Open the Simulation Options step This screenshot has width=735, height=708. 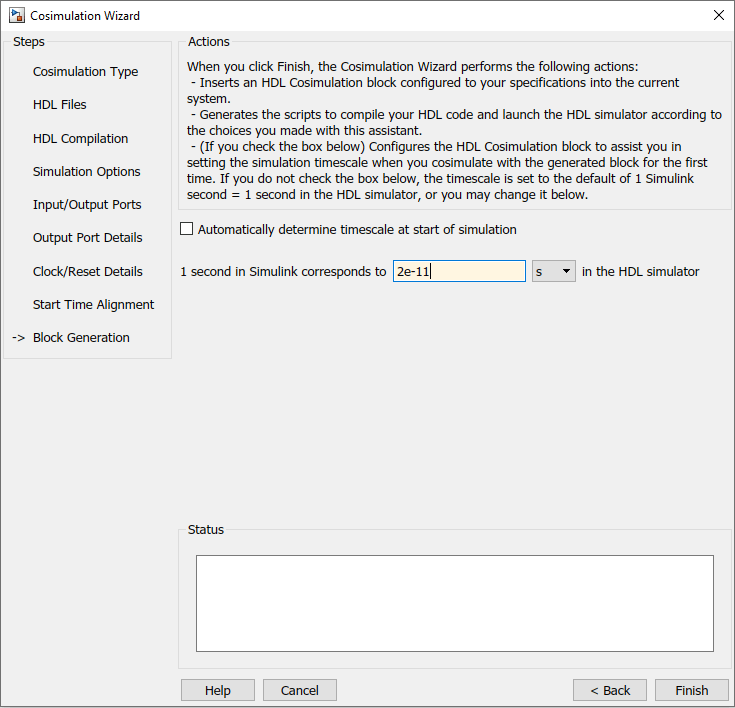click(x=86, y=172)
